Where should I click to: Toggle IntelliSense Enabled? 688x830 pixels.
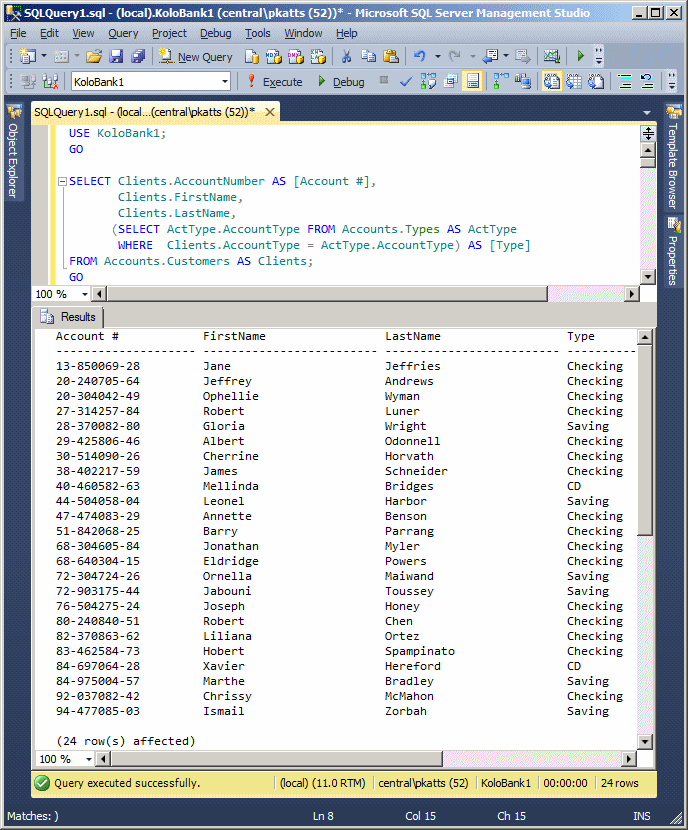(473, 82)
